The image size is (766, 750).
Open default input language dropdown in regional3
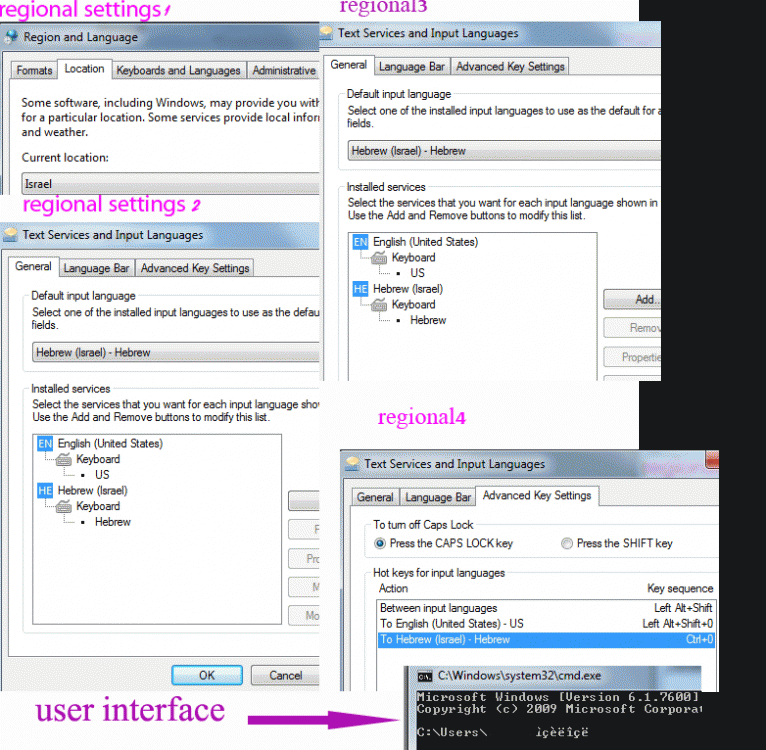click(x=504, y=151)
